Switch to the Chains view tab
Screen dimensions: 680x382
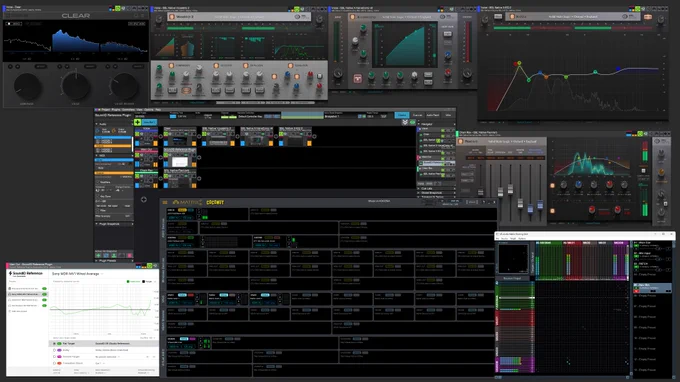point(402,115)
